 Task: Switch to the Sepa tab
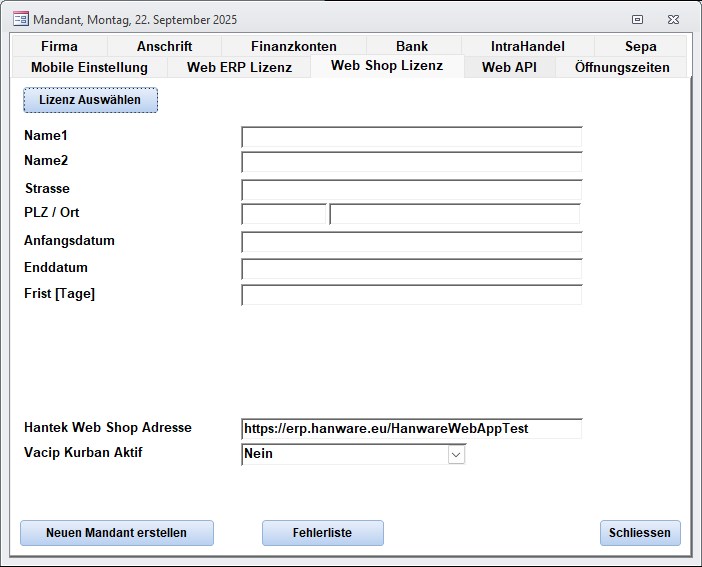pos(641,46)
